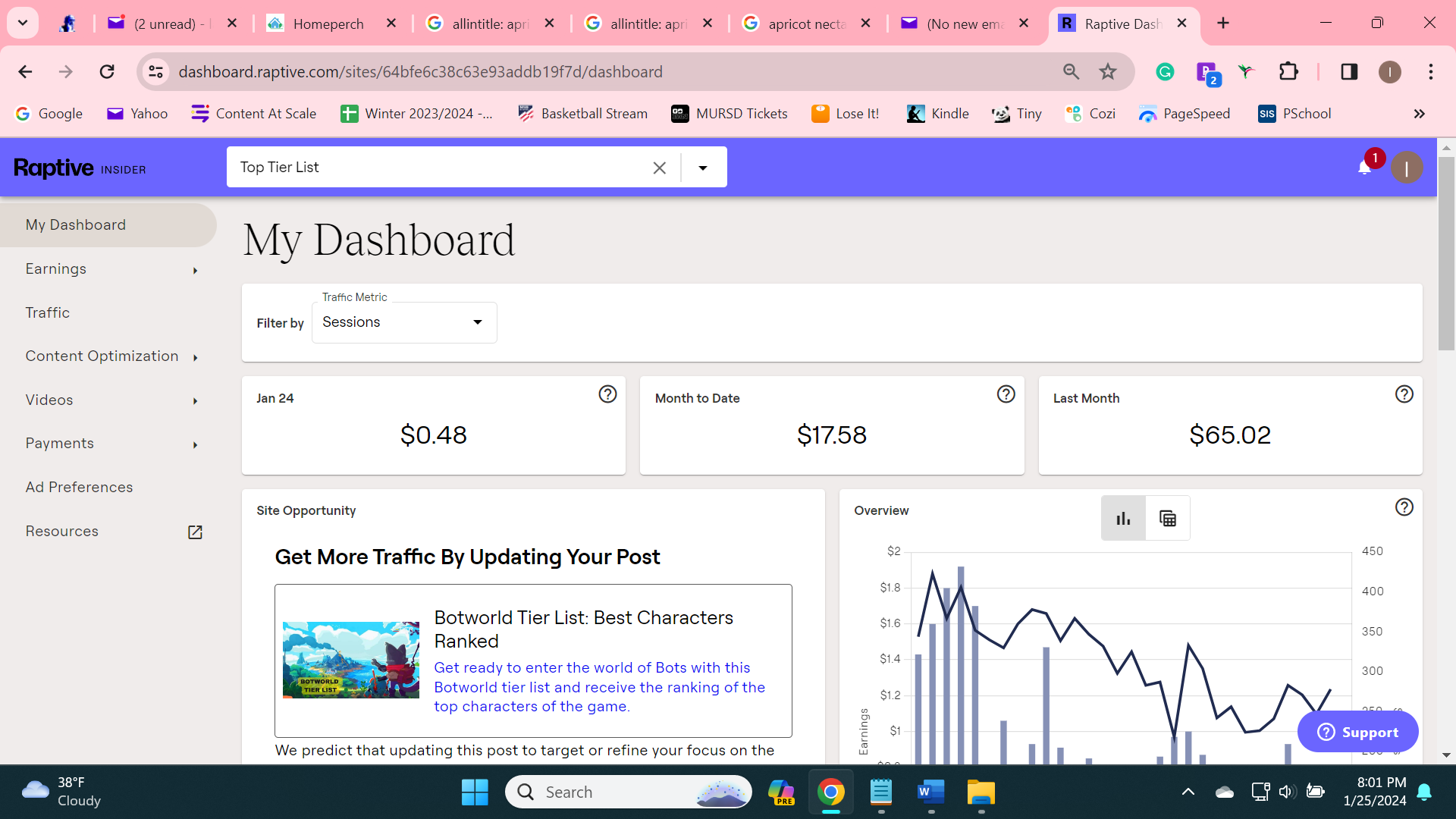Open the Raptive account avatar menu
1456x819 pixels.
pos(1407,168)
